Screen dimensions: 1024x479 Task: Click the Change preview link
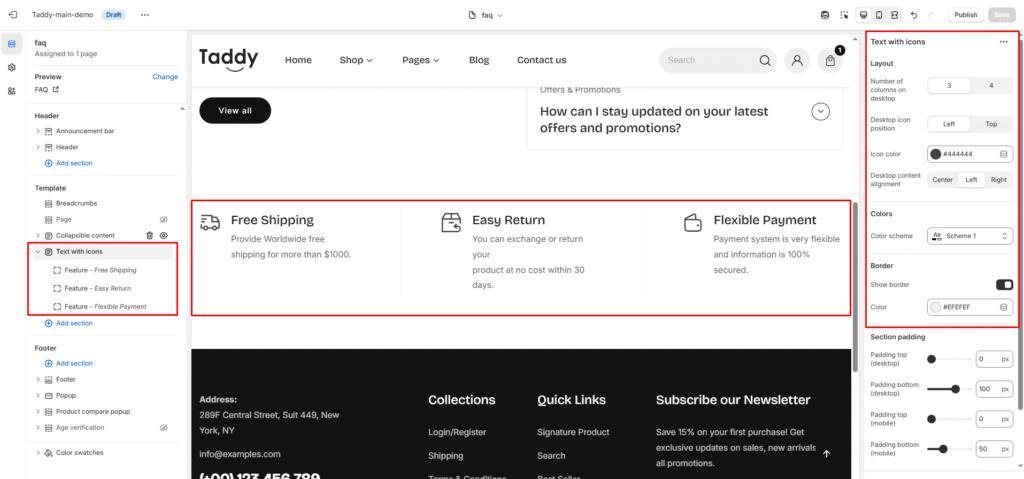pos(165,77)
